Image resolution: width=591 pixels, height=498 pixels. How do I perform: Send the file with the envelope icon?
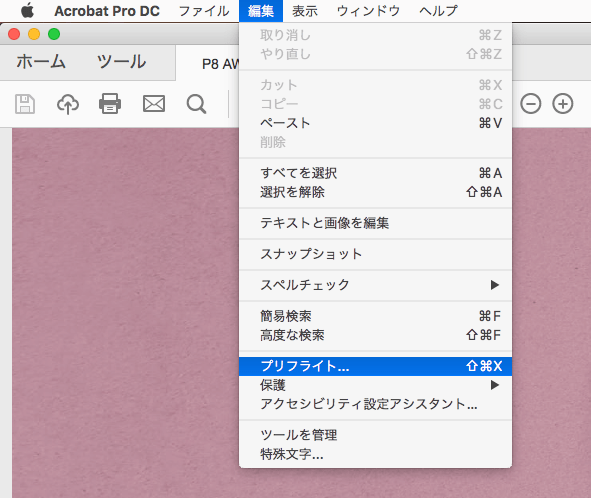click(x=154, y=104)
